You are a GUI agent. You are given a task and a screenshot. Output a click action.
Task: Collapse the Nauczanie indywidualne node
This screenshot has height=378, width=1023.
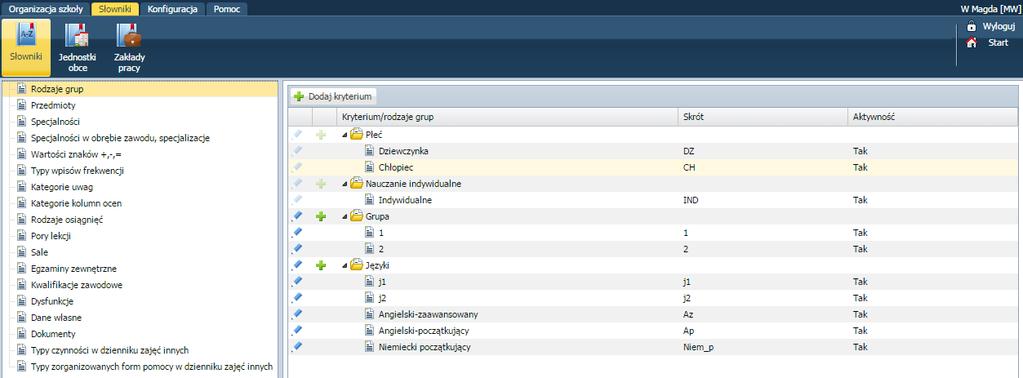[x=344, y=184]
